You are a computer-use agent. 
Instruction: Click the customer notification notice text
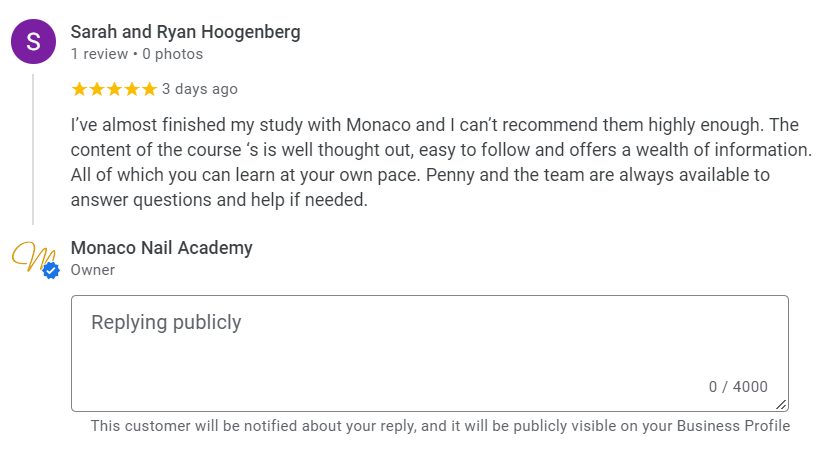point(440,426)
